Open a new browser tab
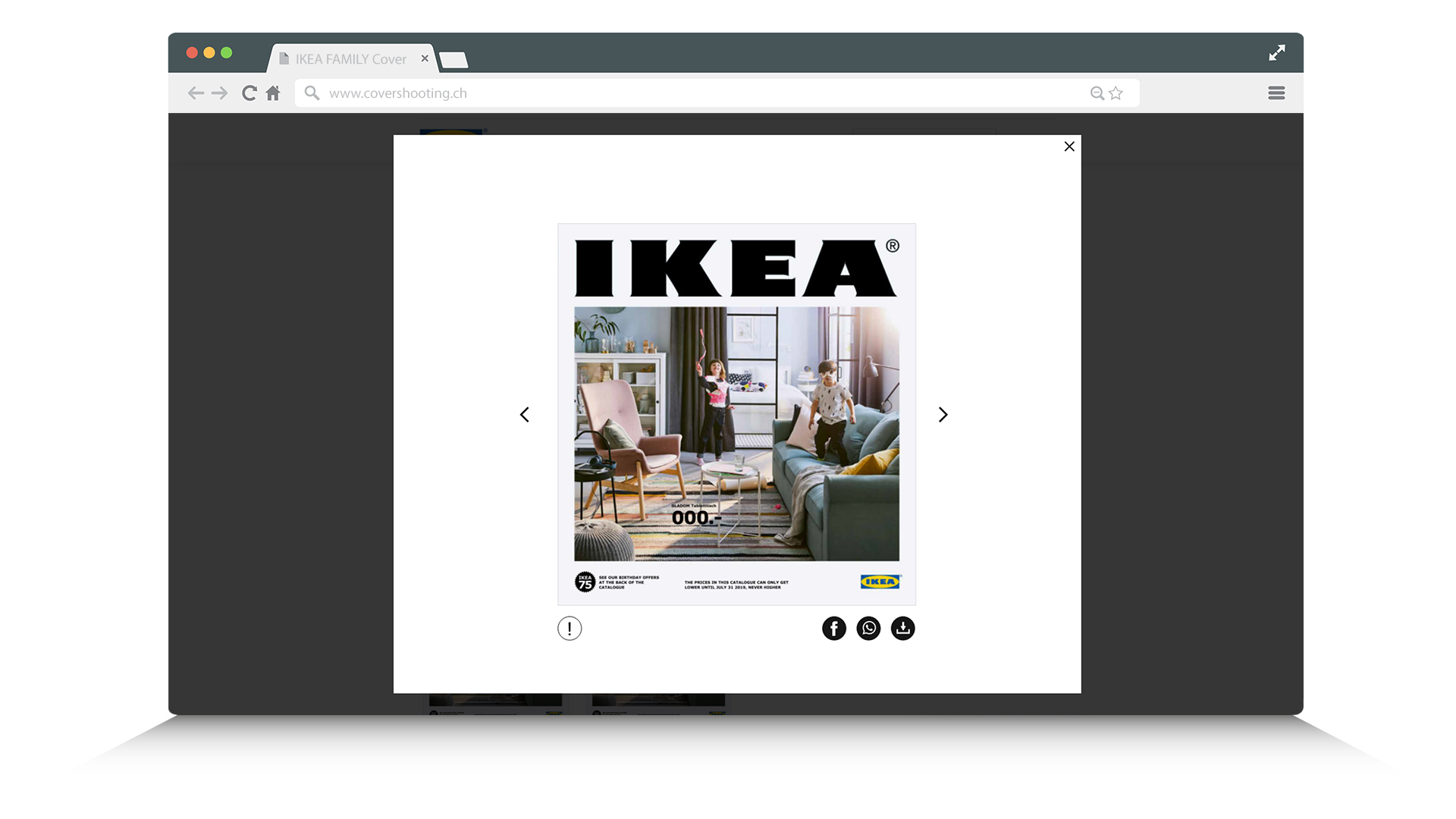1456x819 pixels. point(454,59)
